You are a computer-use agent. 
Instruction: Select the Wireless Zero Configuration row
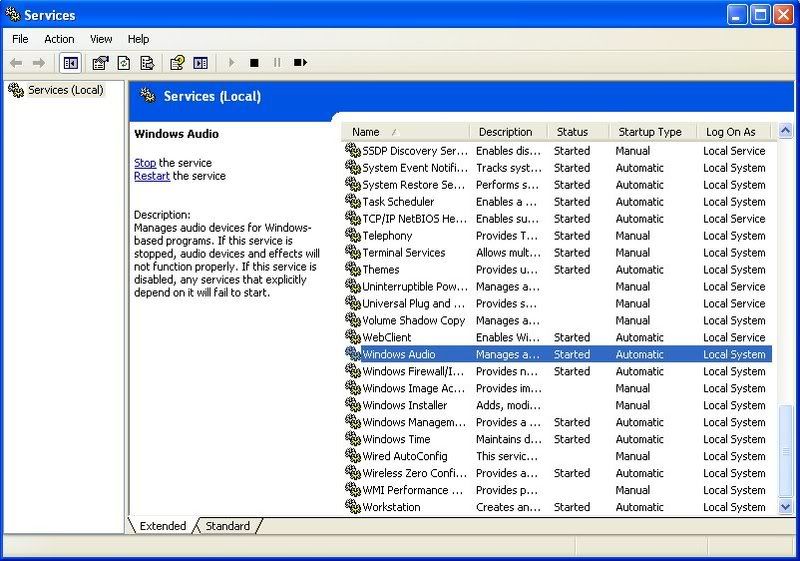coord(558,473)
